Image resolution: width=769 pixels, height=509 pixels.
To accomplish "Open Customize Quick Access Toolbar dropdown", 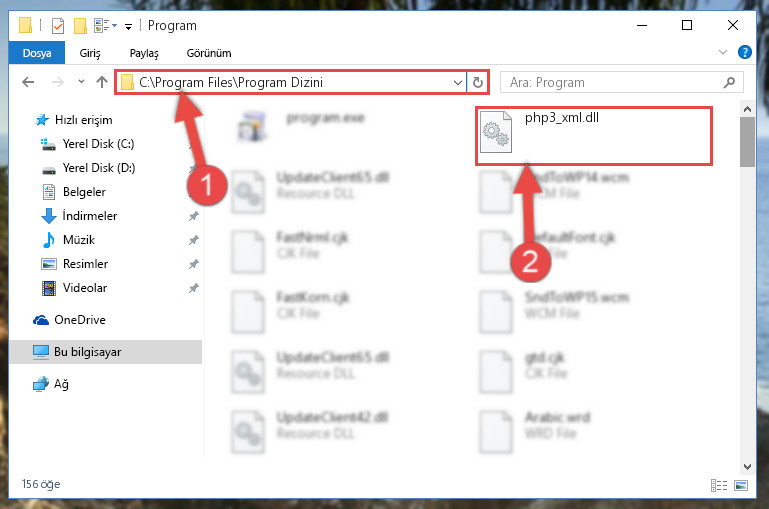I will click(x=128, y=26).
